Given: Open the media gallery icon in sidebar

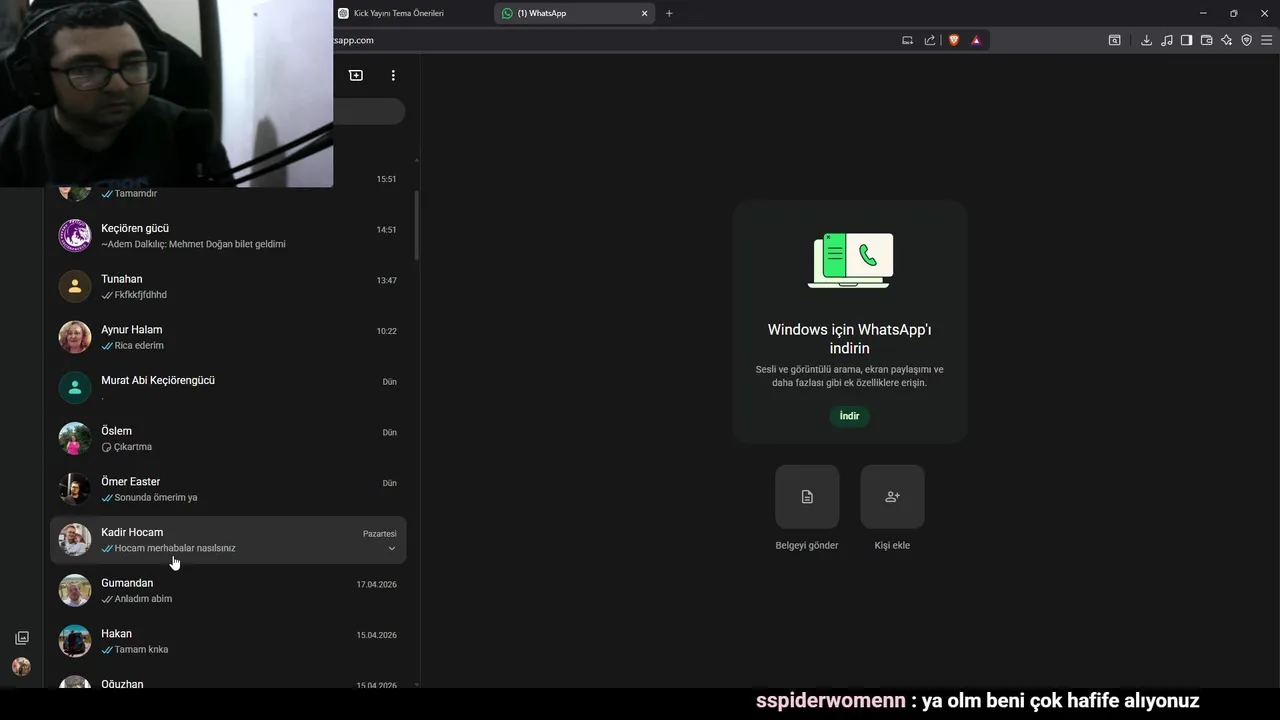Looking at the screenshot, I should coord(22,638).
